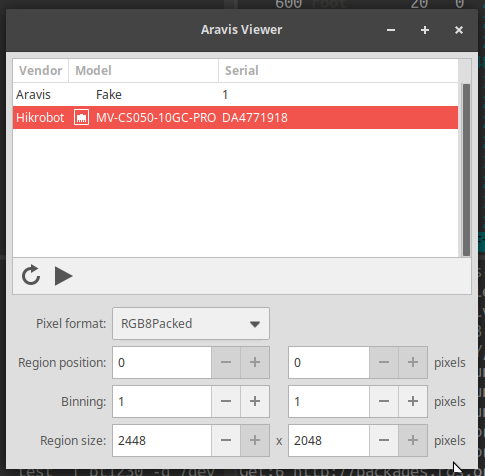
Task: Select the Hikrobot MV-CS050-10GC-PRO camera row
Action: point(235,118)
